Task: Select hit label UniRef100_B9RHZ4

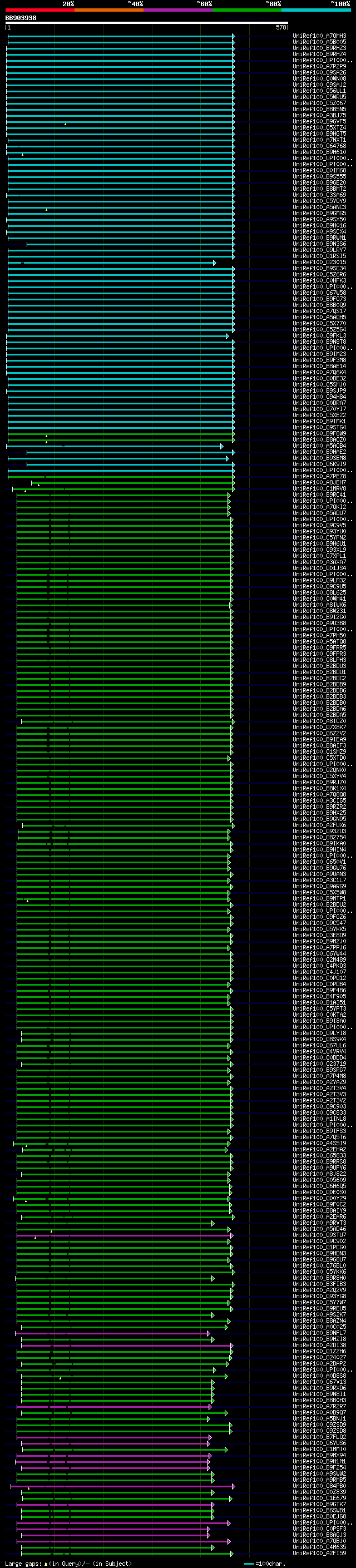Action: (319, 54)
